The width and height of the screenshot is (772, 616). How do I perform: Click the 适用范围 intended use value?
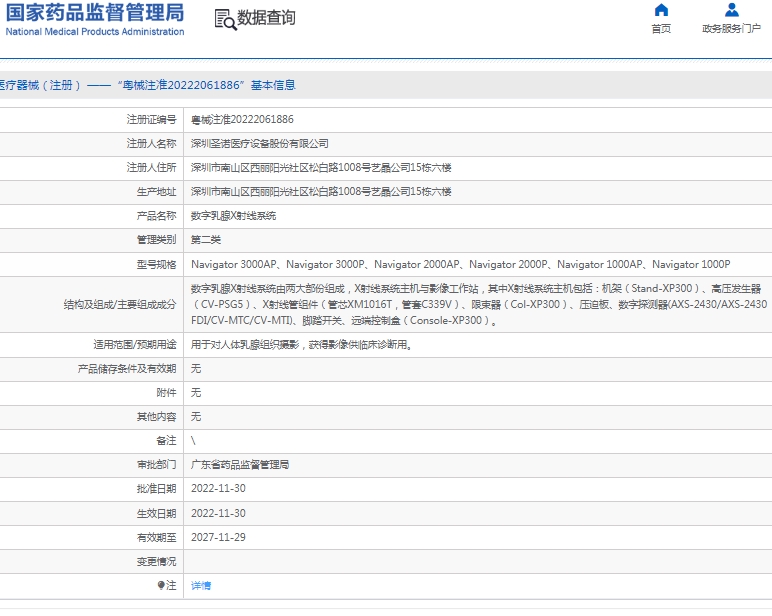point(301,345)
